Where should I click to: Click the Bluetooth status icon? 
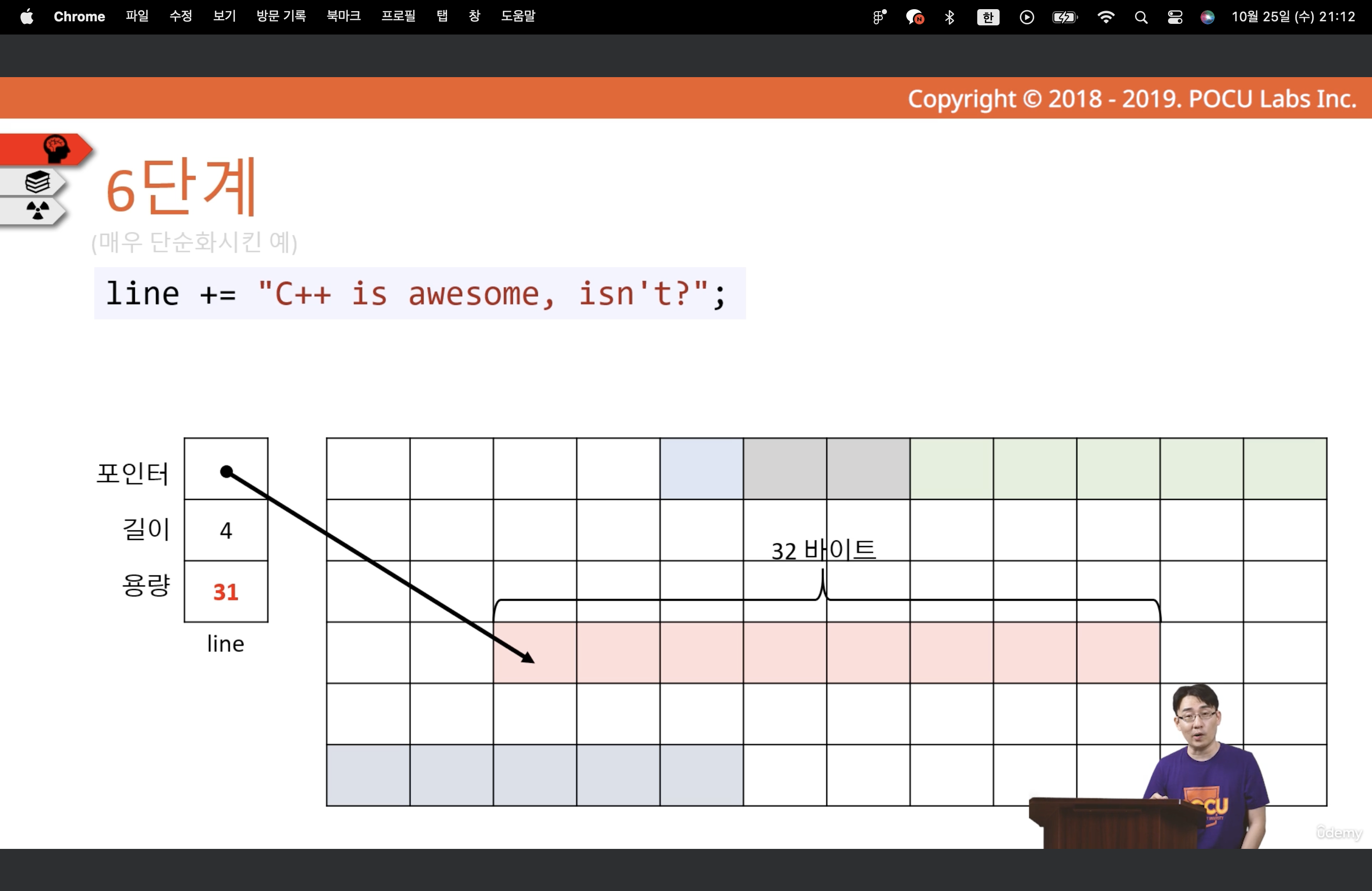[949, 17]
